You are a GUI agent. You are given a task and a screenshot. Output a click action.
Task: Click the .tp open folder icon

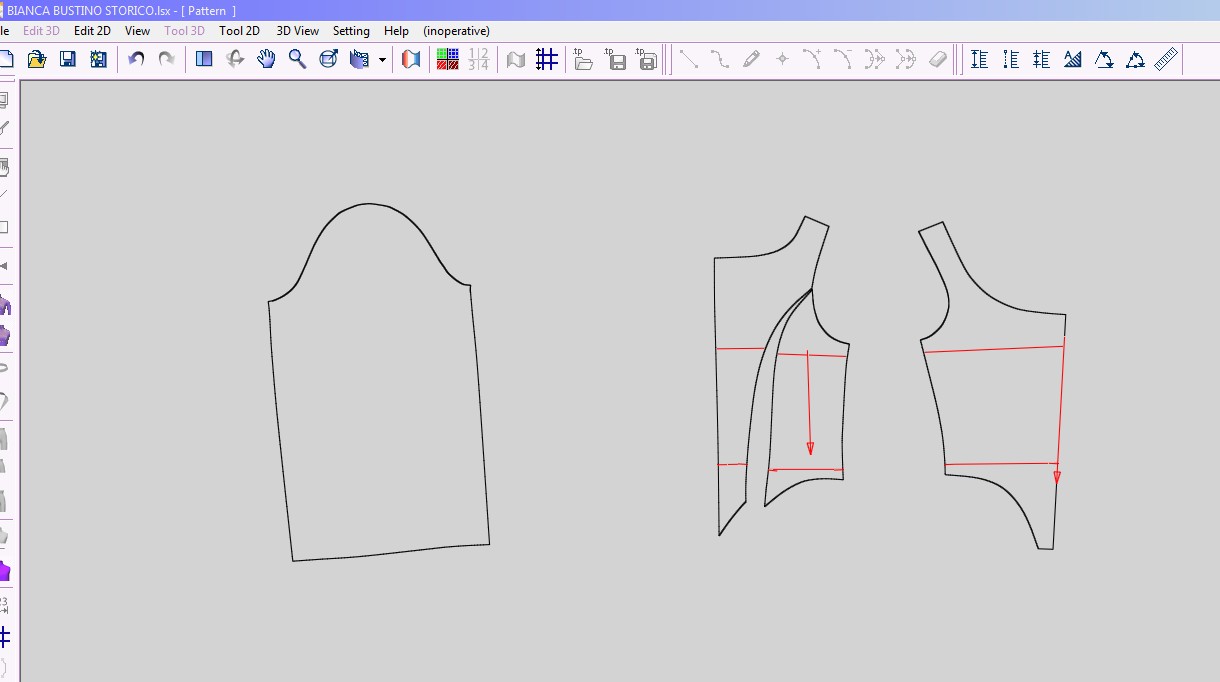click(x=583, y=59)
